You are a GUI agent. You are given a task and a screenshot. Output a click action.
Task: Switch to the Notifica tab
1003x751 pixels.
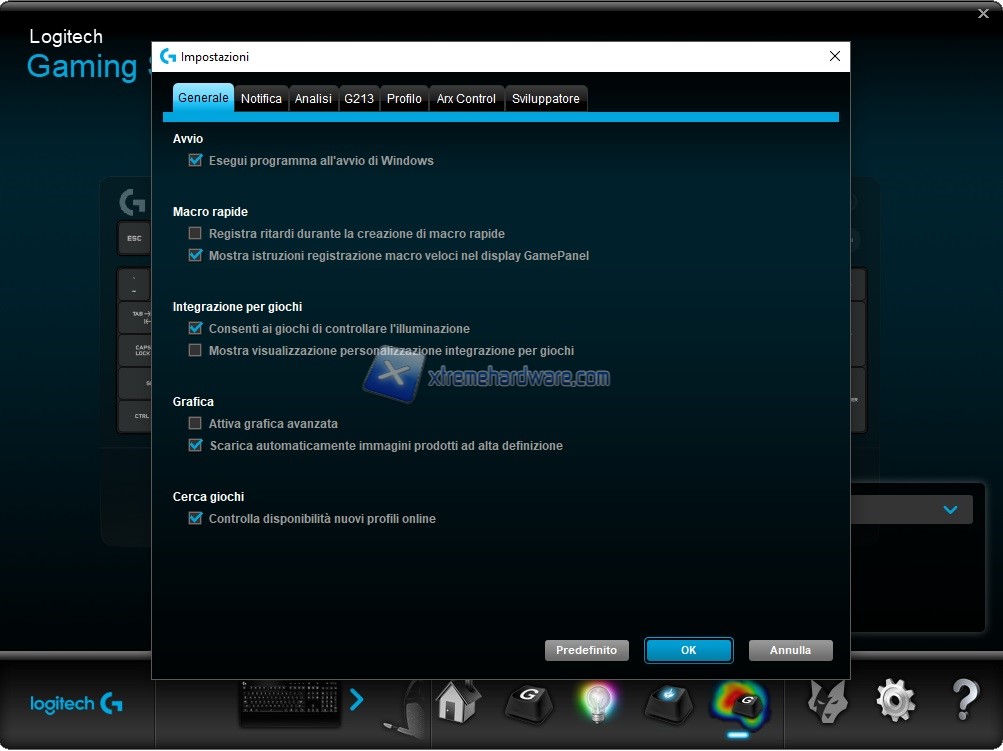coord(261,99)
